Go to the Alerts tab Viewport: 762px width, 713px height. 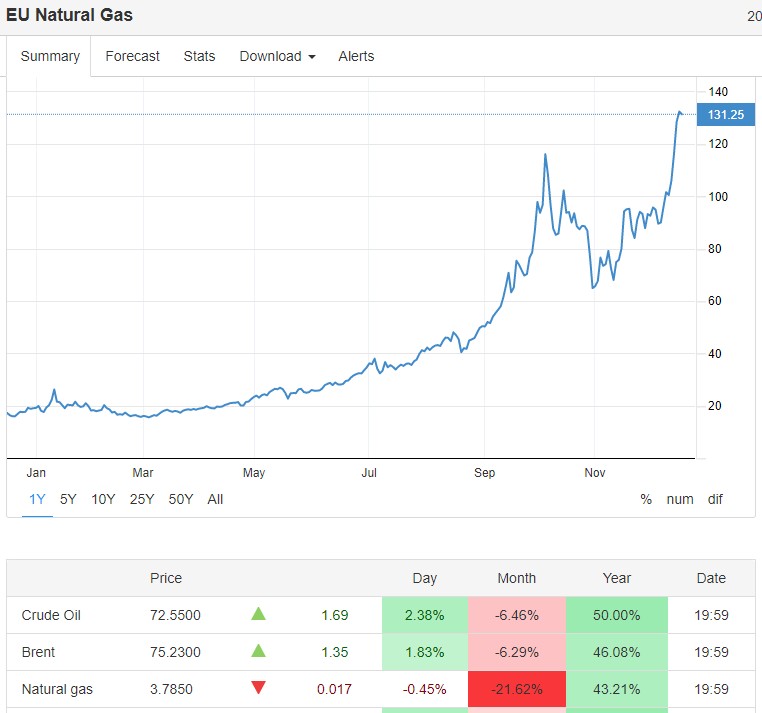(x=356, y=56)
